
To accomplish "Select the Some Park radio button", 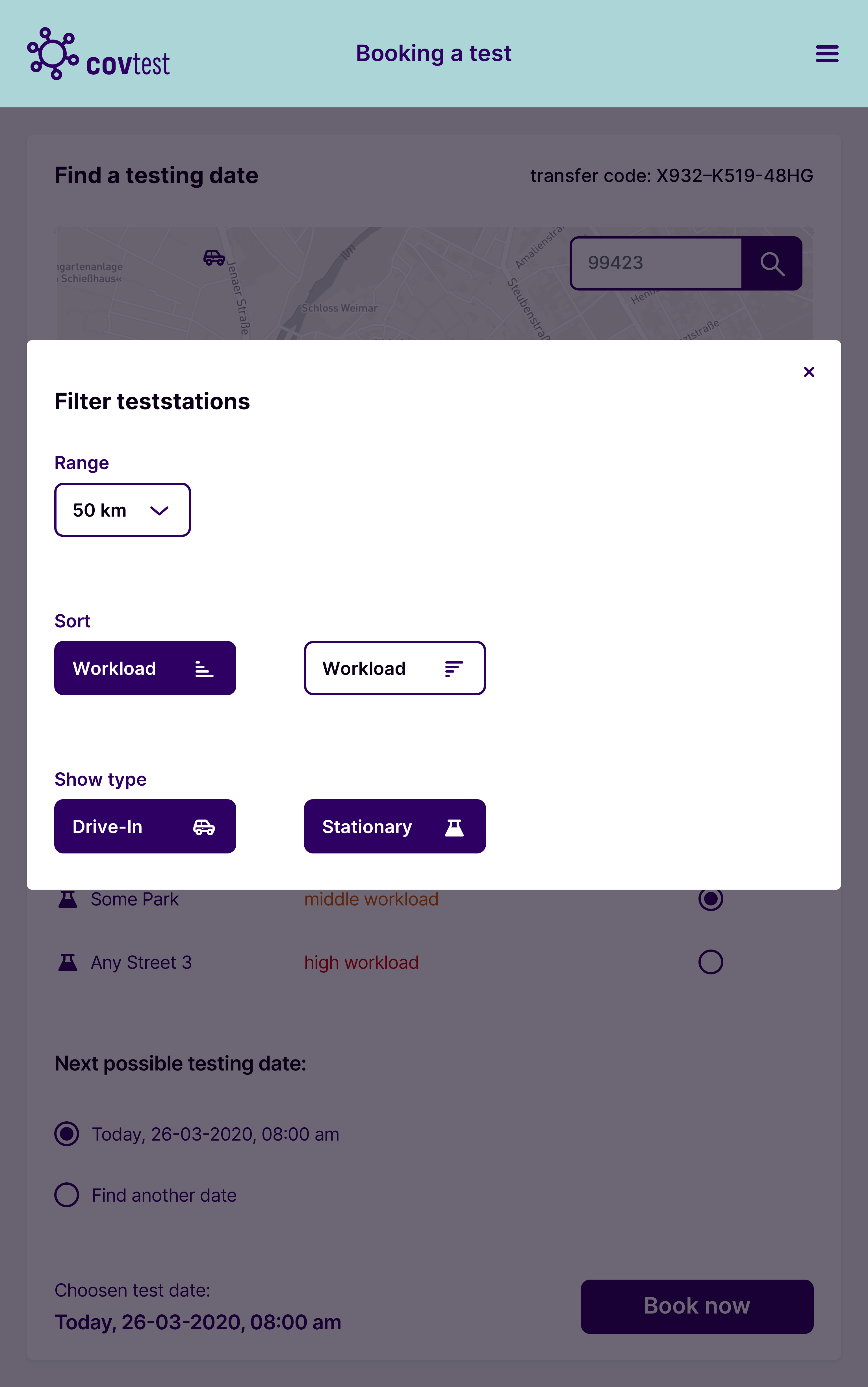I will pos(710,898).
